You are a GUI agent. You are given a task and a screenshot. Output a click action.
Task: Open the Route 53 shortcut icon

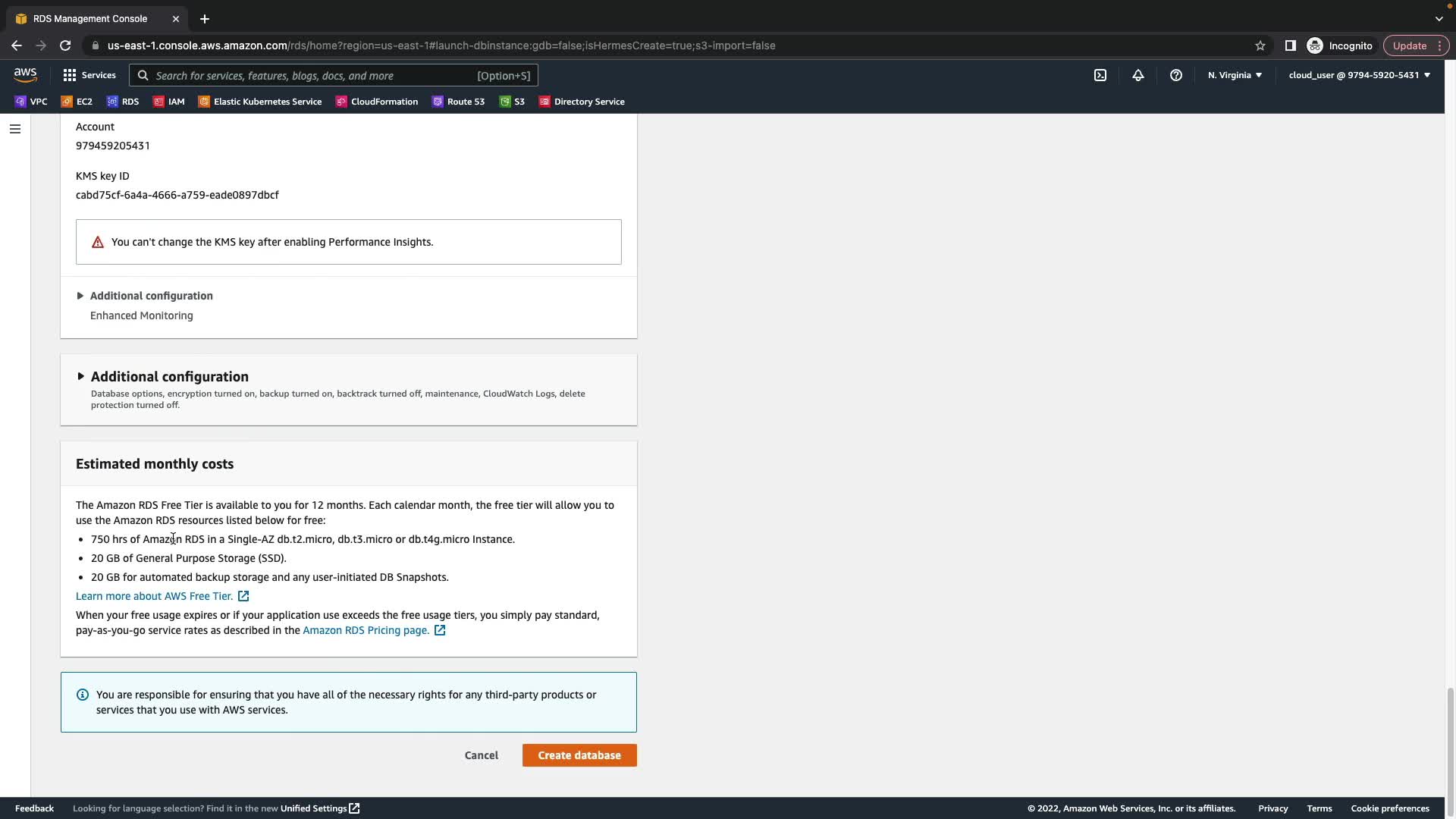[x=458, y=102]
